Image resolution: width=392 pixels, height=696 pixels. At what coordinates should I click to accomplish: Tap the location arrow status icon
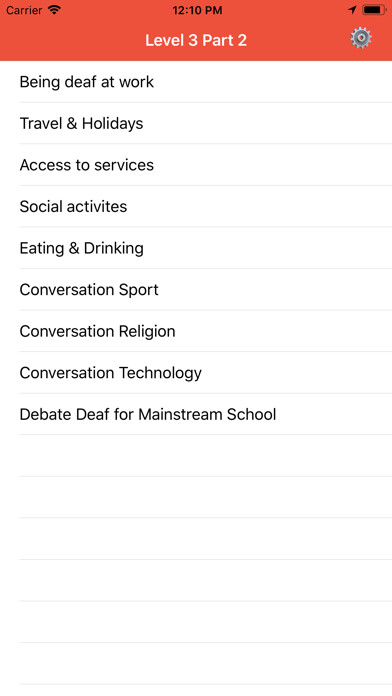click(x=352, y=10)
